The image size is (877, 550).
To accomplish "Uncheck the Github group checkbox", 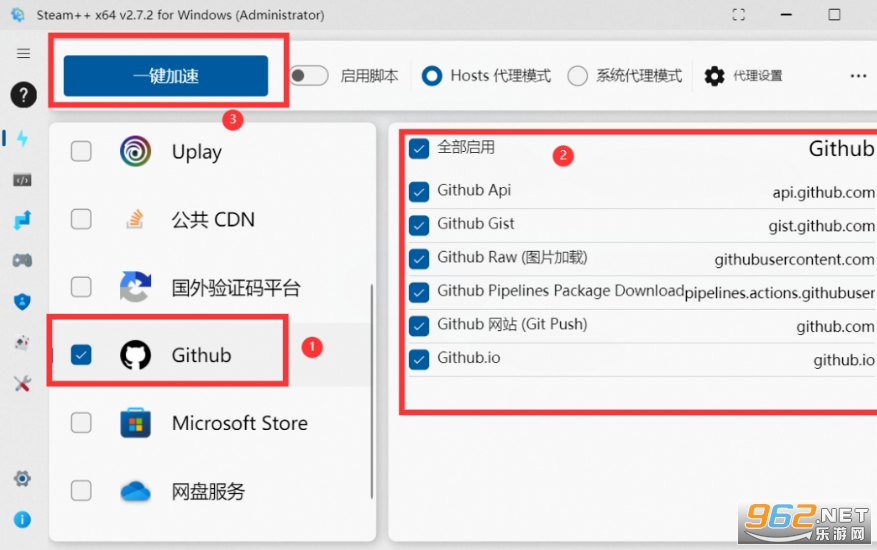I will 81,355.
